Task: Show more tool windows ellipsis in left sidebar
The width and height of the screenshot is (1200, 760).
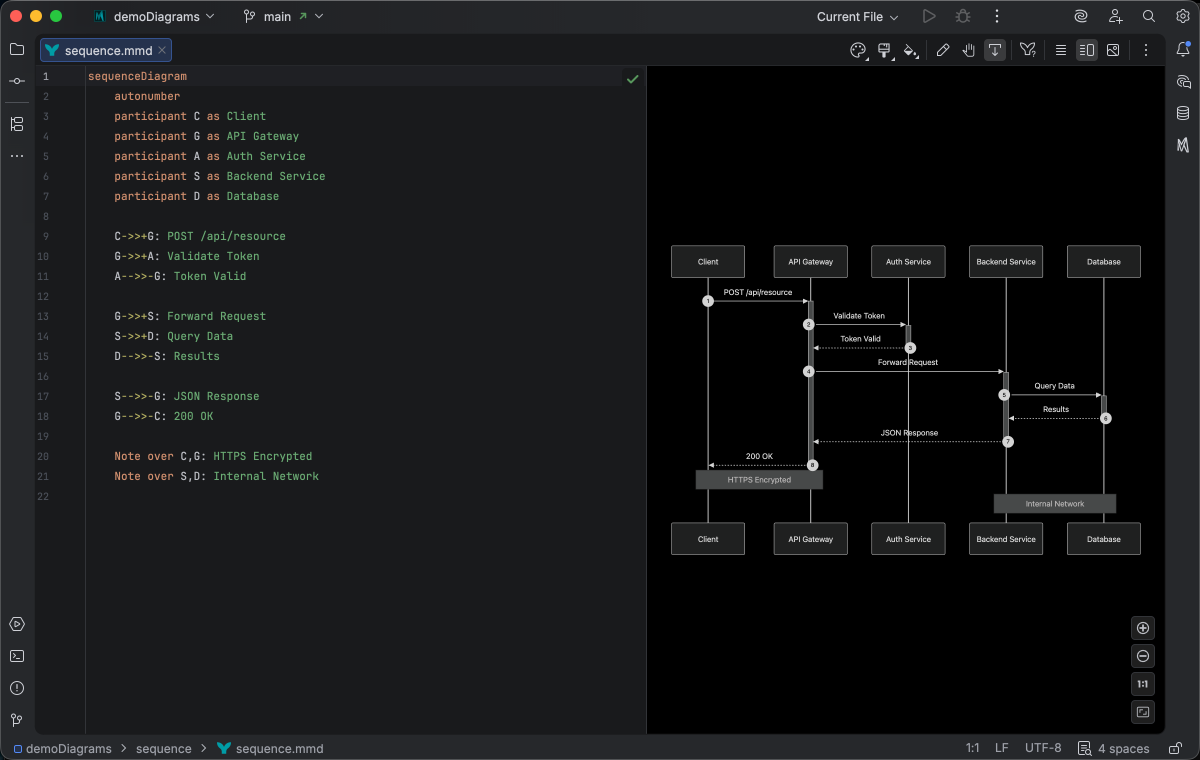Action: 17,156
